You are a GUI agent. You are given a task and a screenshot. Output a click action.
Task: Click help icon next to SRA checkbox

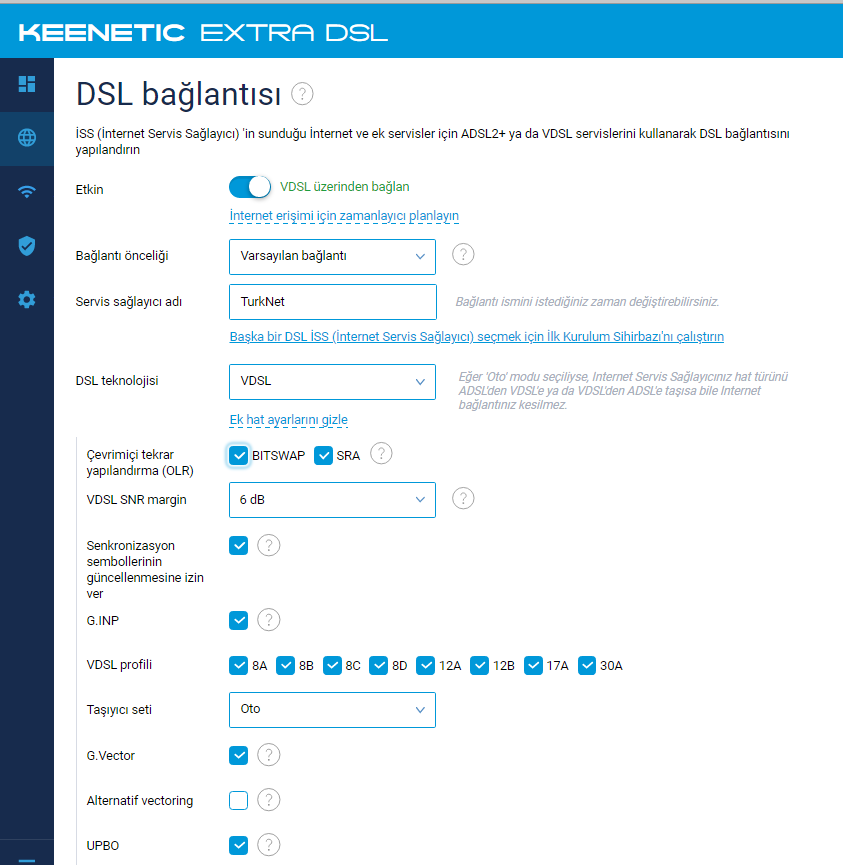click(381, 453)
